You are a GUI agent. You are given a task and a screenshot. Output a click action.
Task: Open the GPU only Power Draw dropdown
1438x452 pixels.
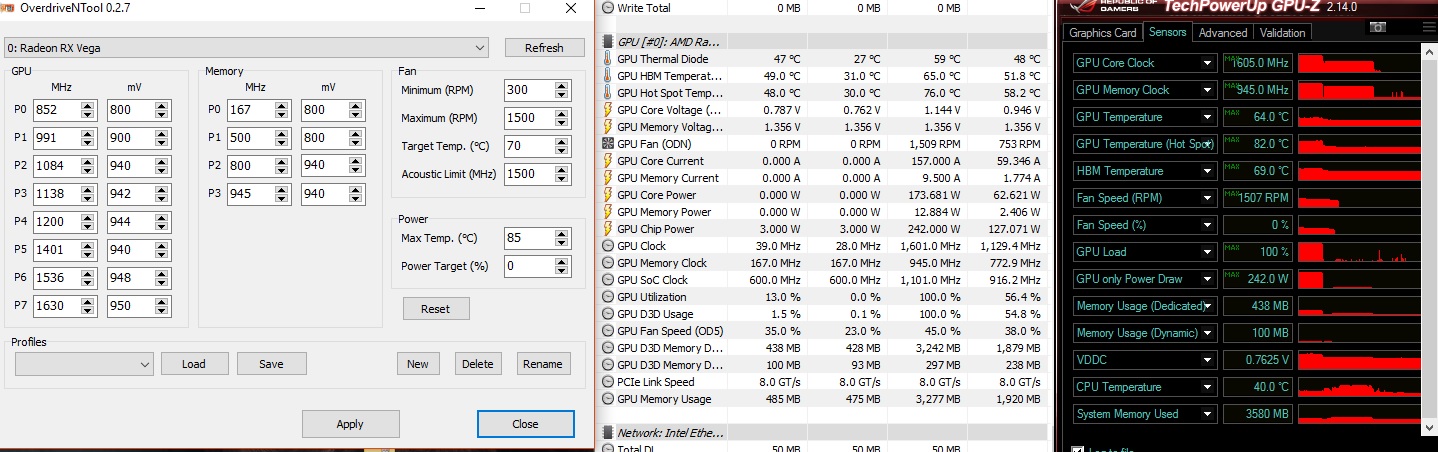pos(1208,279)
